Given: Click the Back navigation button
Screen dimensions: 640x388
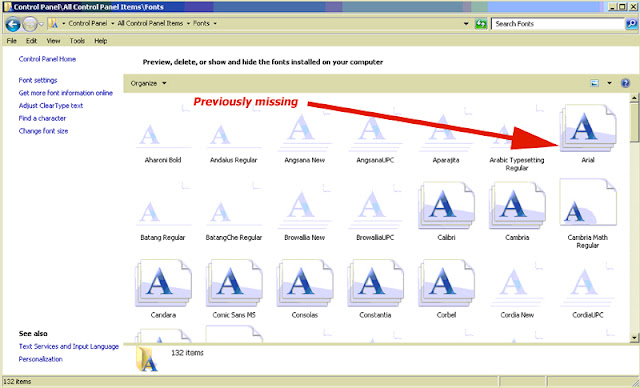Looking at the screenshot, I should 13,24.
